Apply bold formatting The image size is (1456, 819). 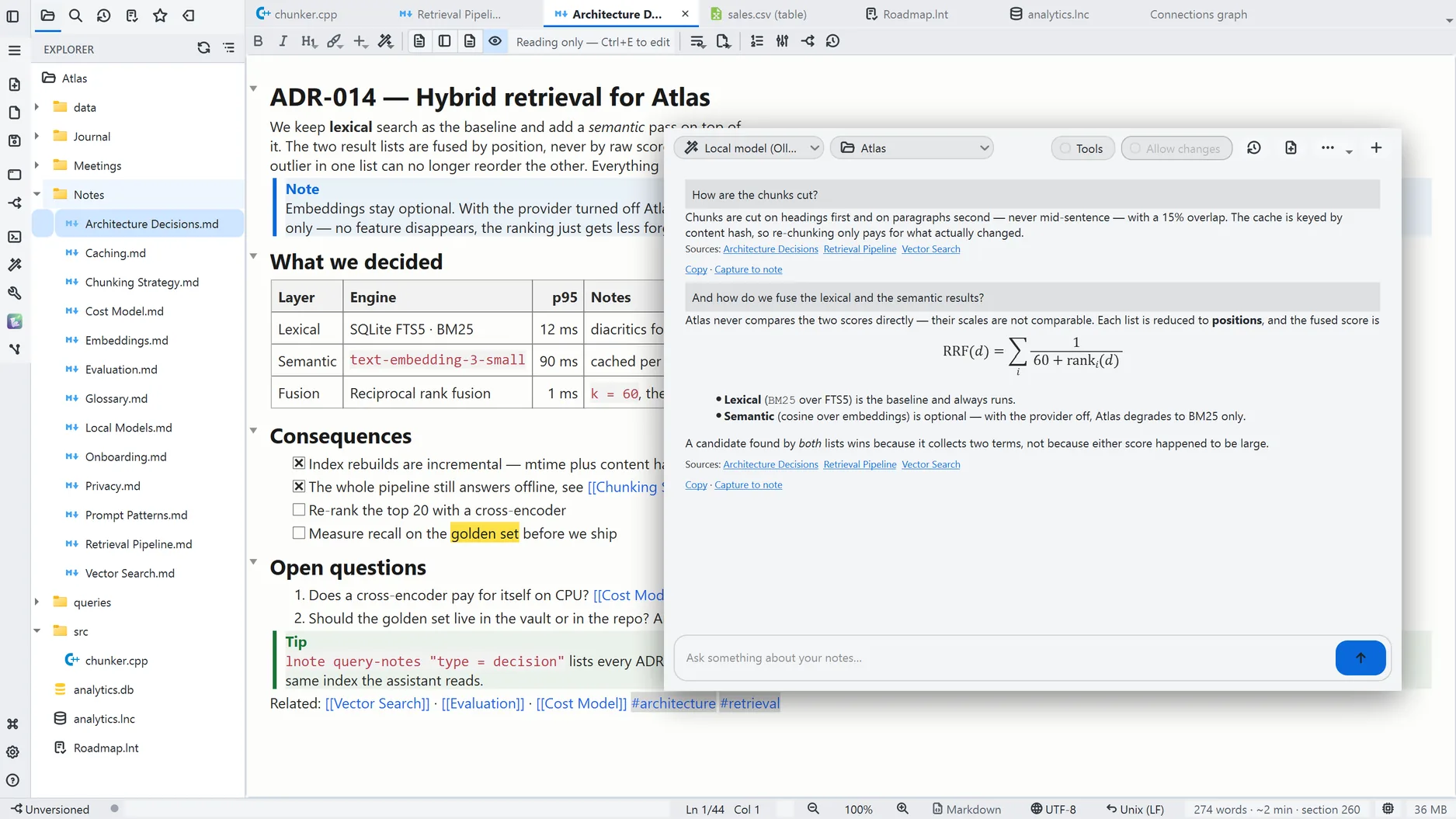[258, 41]
